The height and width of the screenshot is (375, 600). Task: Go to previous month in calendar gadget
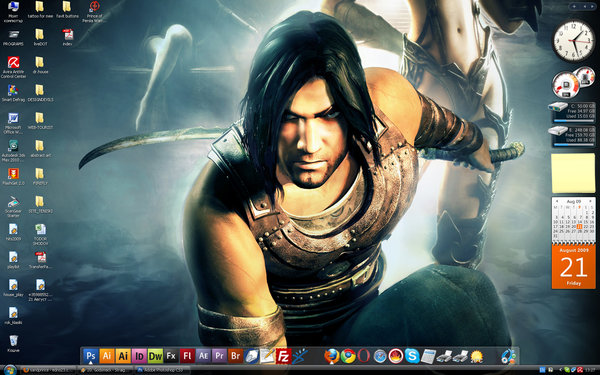(557, 201)
